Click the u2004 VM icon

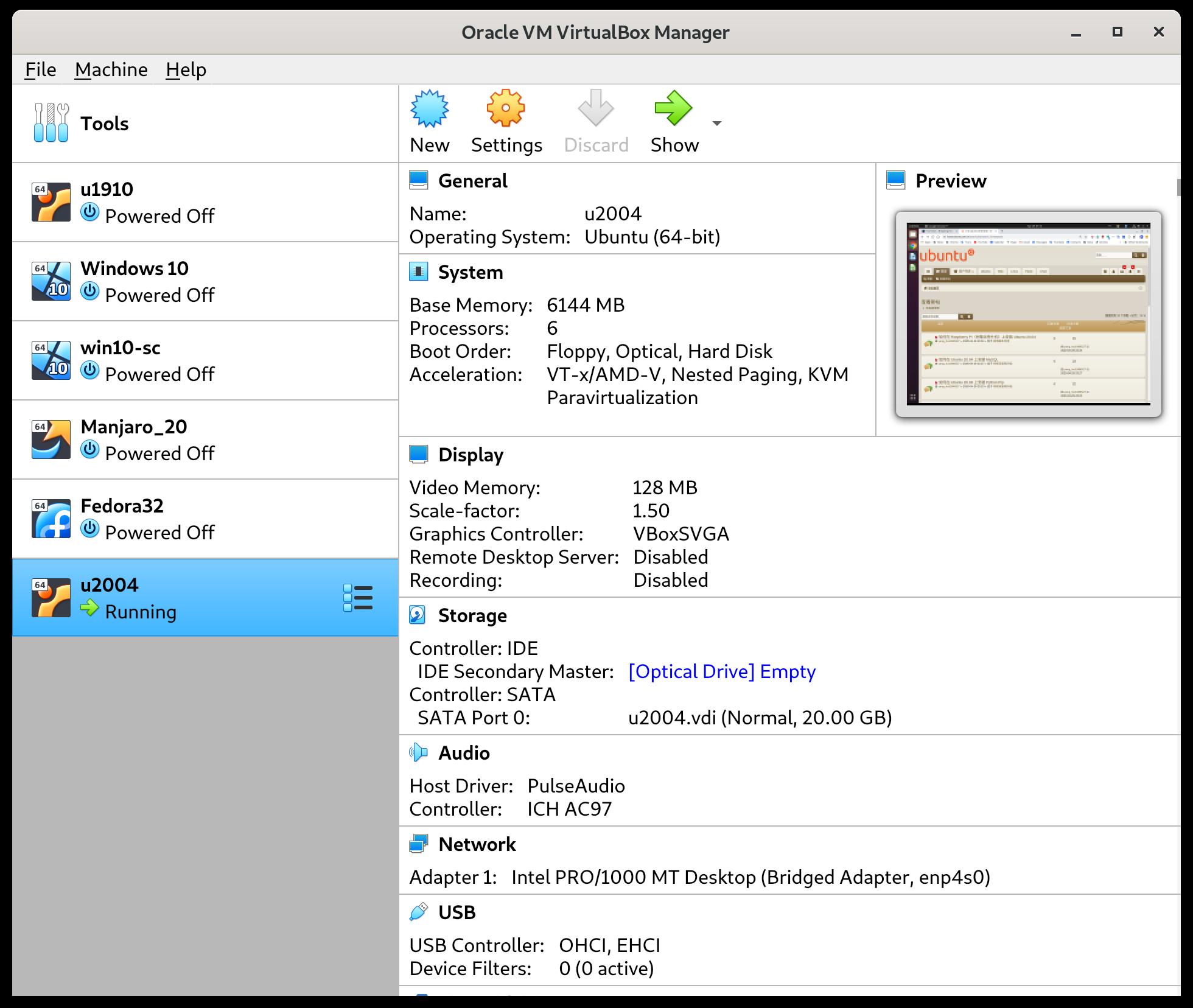[51, 598]
